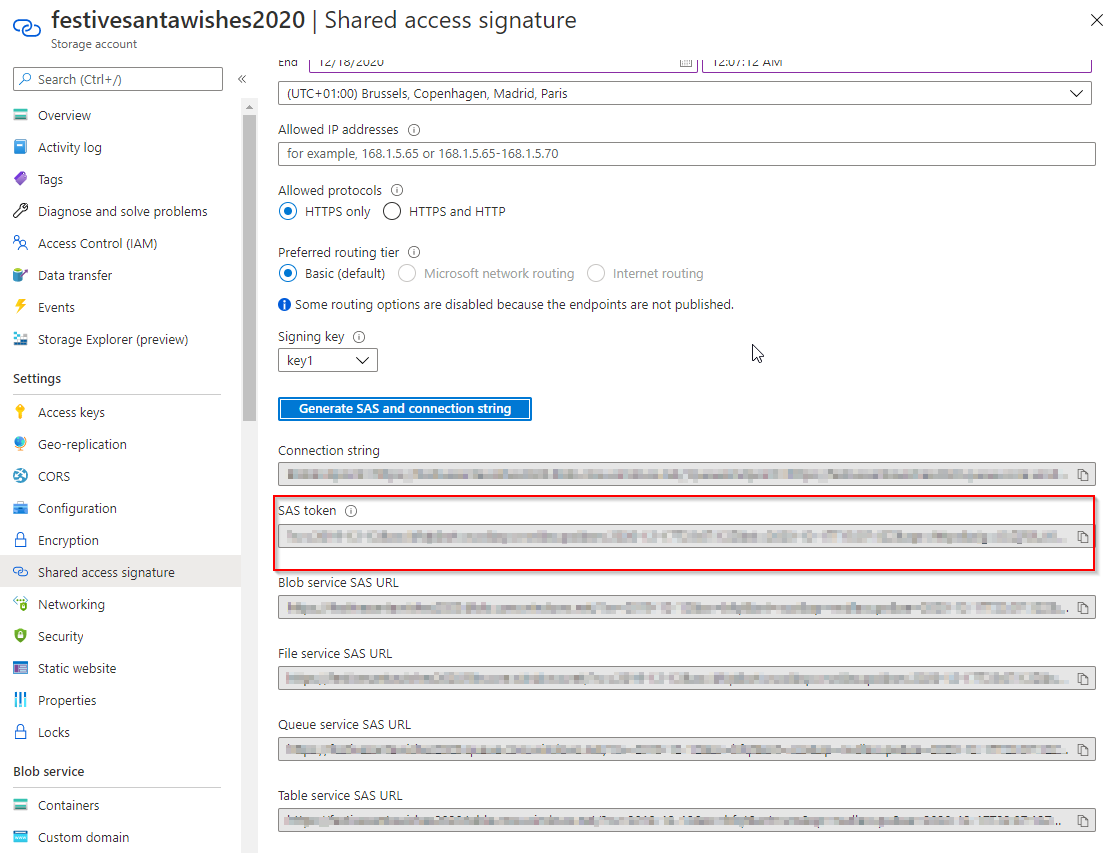Select HTTPS and HTTP protocol option

392,212
